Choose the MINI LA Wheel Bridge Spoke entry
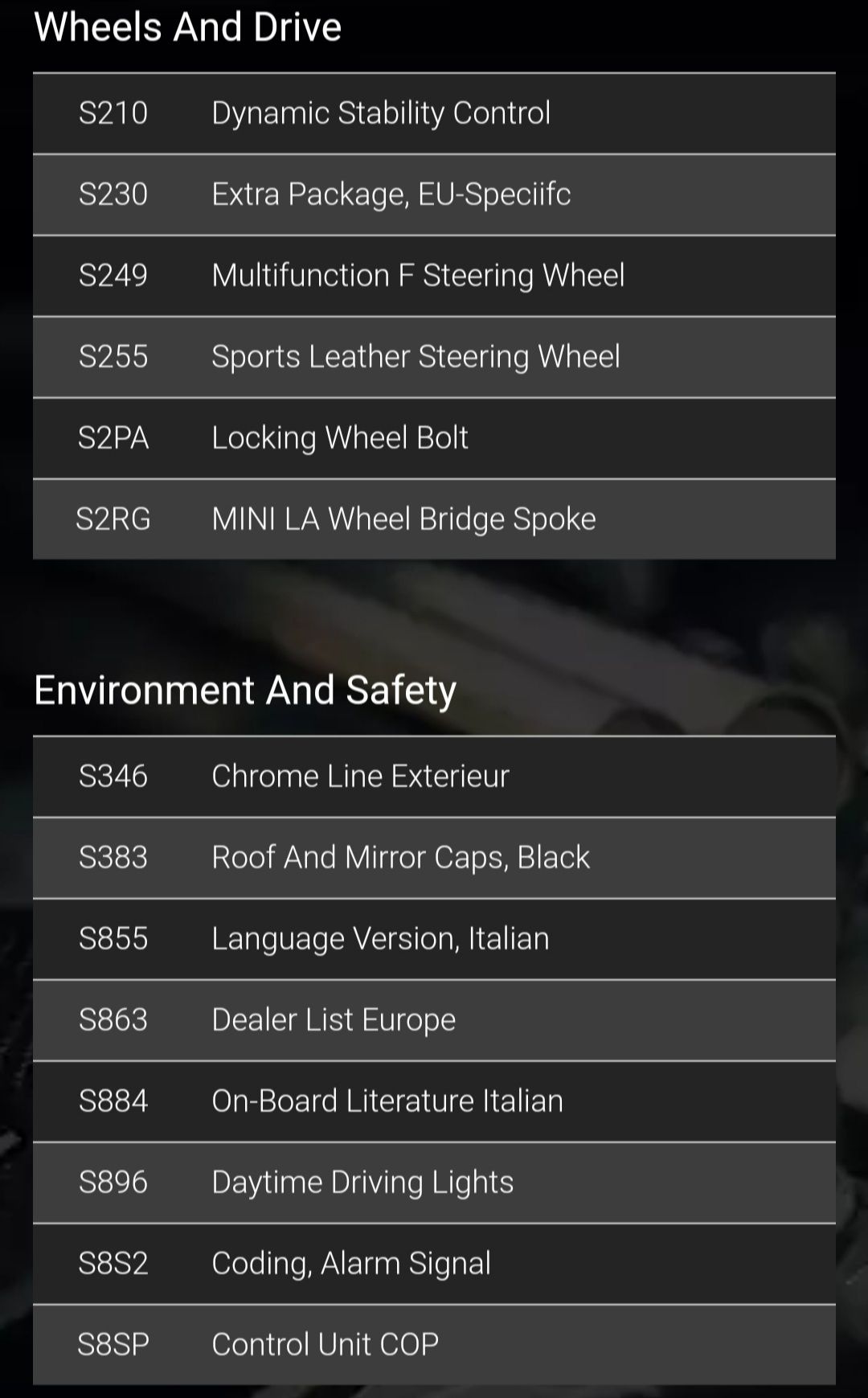This screenshot has width=868, height=1398. click(434, 519)
